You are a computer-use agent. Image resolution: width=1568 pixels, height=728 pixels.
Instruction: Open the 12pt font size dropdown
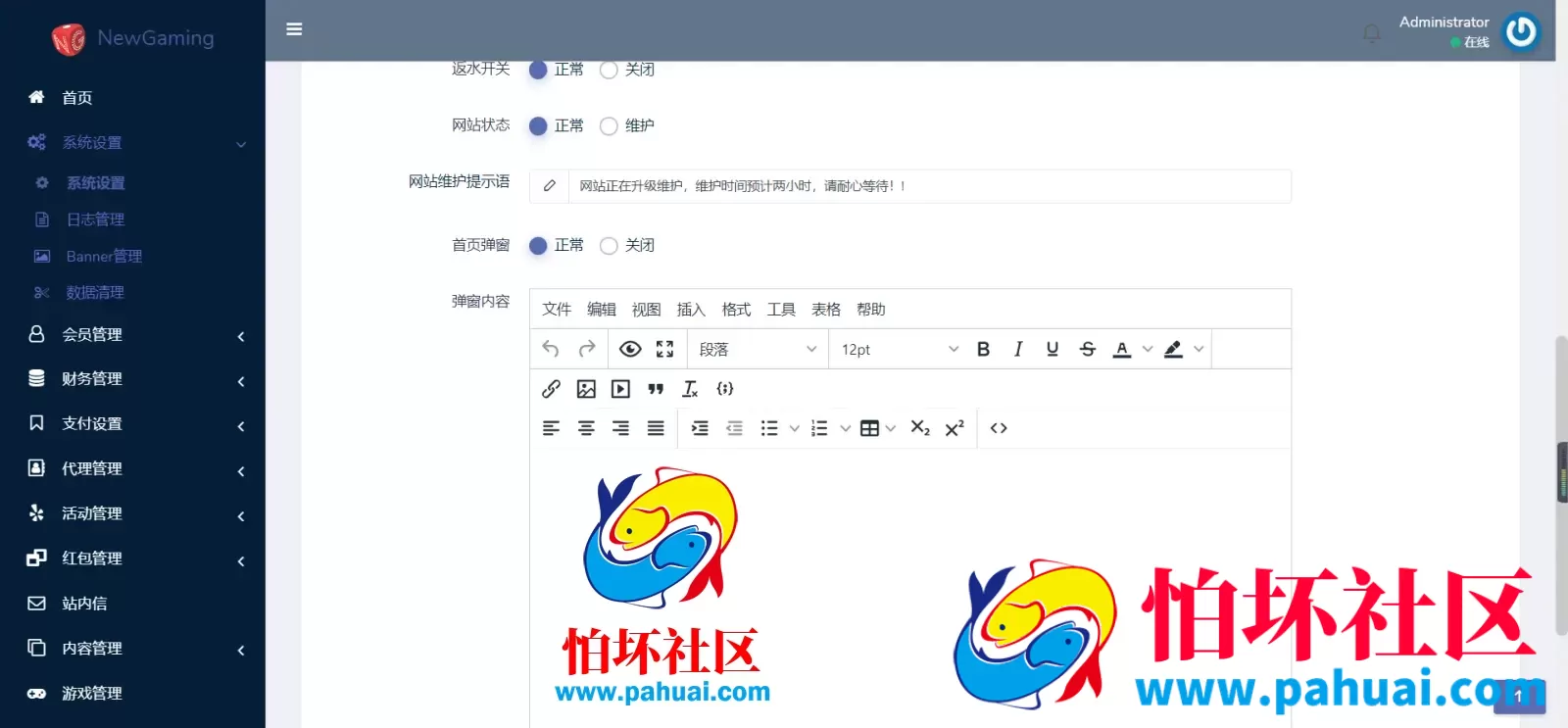(x=900, y=349)
